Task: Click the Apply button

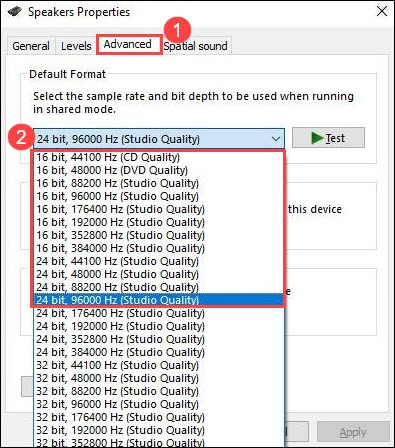Action: click(x=353, y=432)
